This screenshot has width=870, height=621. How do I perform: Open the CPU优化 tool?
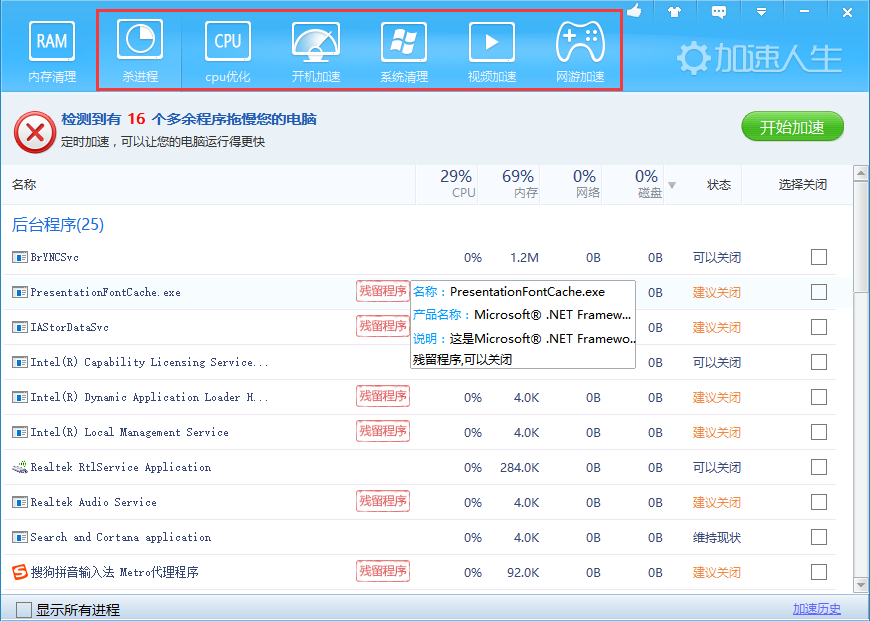click(228, 50)
